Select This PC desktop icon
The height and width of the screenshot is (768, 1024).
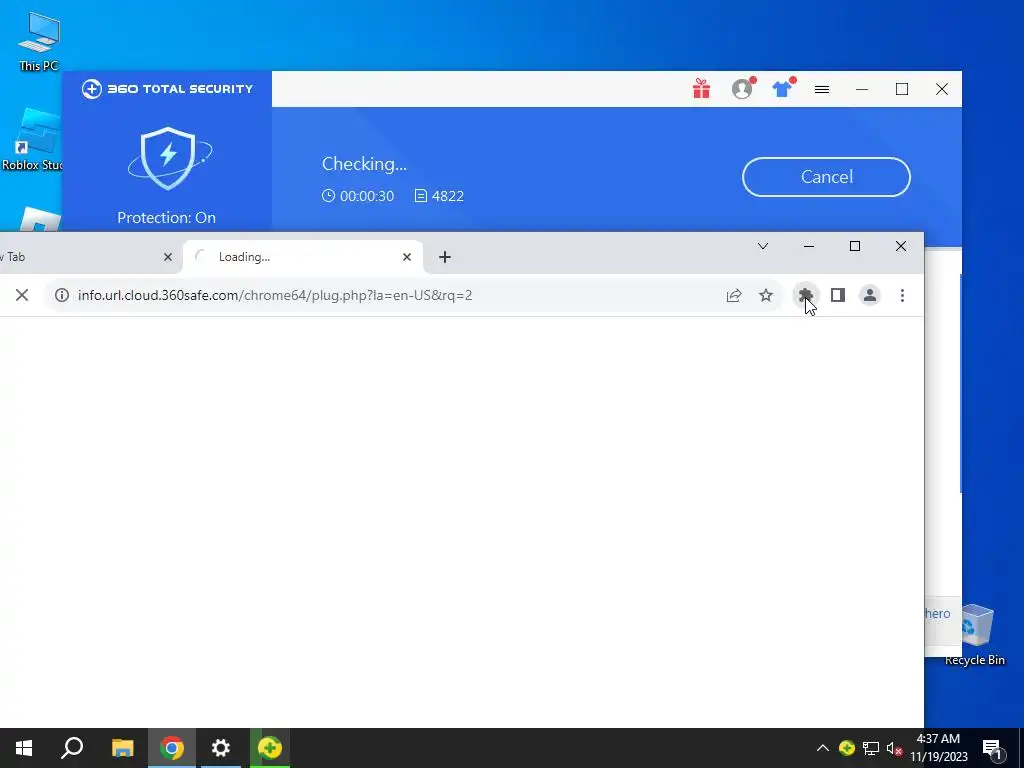39,40
